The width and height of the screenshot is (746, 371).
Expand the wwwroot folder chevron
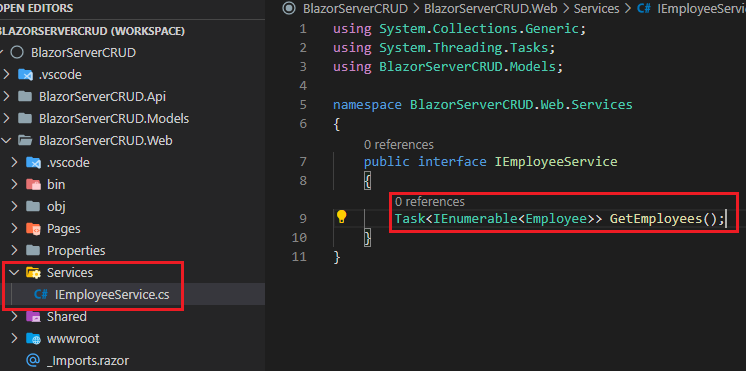coord(14,339)
